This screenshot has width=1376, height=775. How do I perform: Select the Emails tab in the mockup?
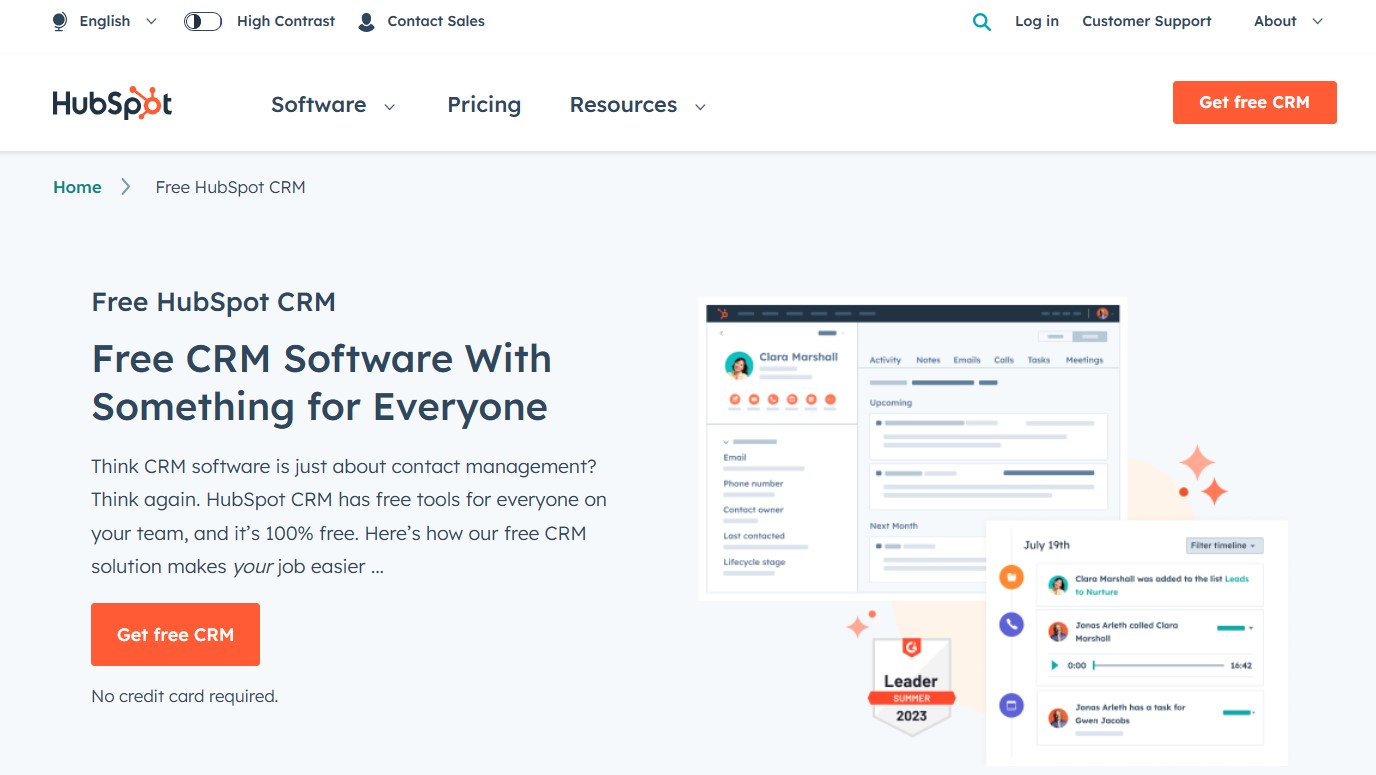pos(966,360)
